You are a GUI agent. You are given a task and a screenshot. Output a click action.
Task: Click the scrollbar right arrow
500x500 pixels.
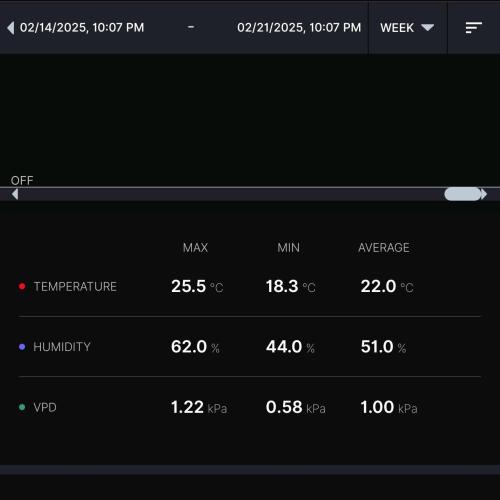coord(484,194)
